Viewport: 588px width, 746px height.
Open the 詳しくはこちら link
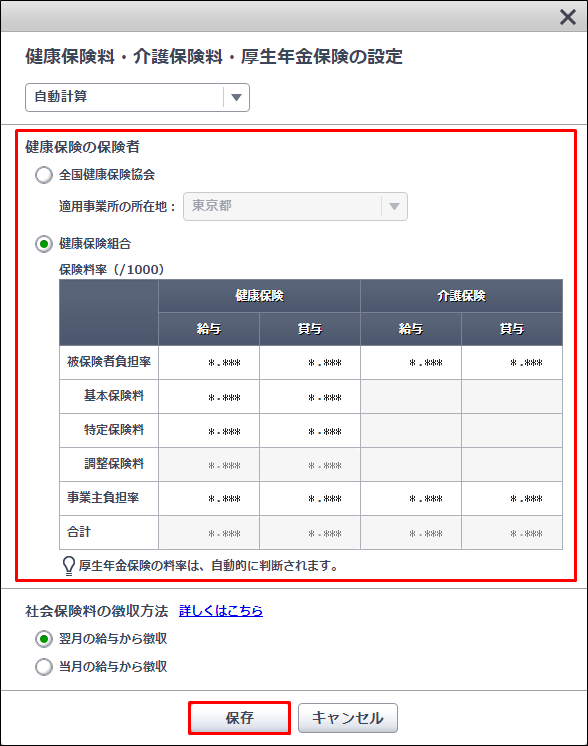click(221, 611)
